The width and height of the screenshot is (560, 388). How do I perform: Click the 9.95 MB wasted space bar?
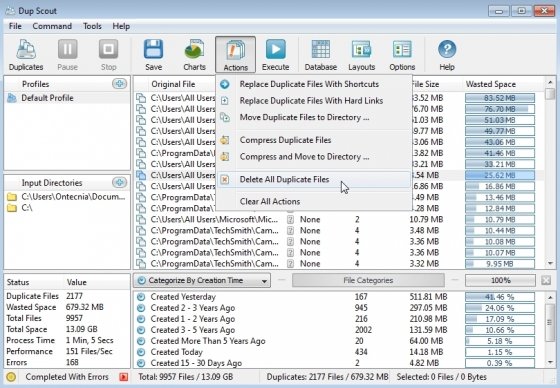(500, 264)
